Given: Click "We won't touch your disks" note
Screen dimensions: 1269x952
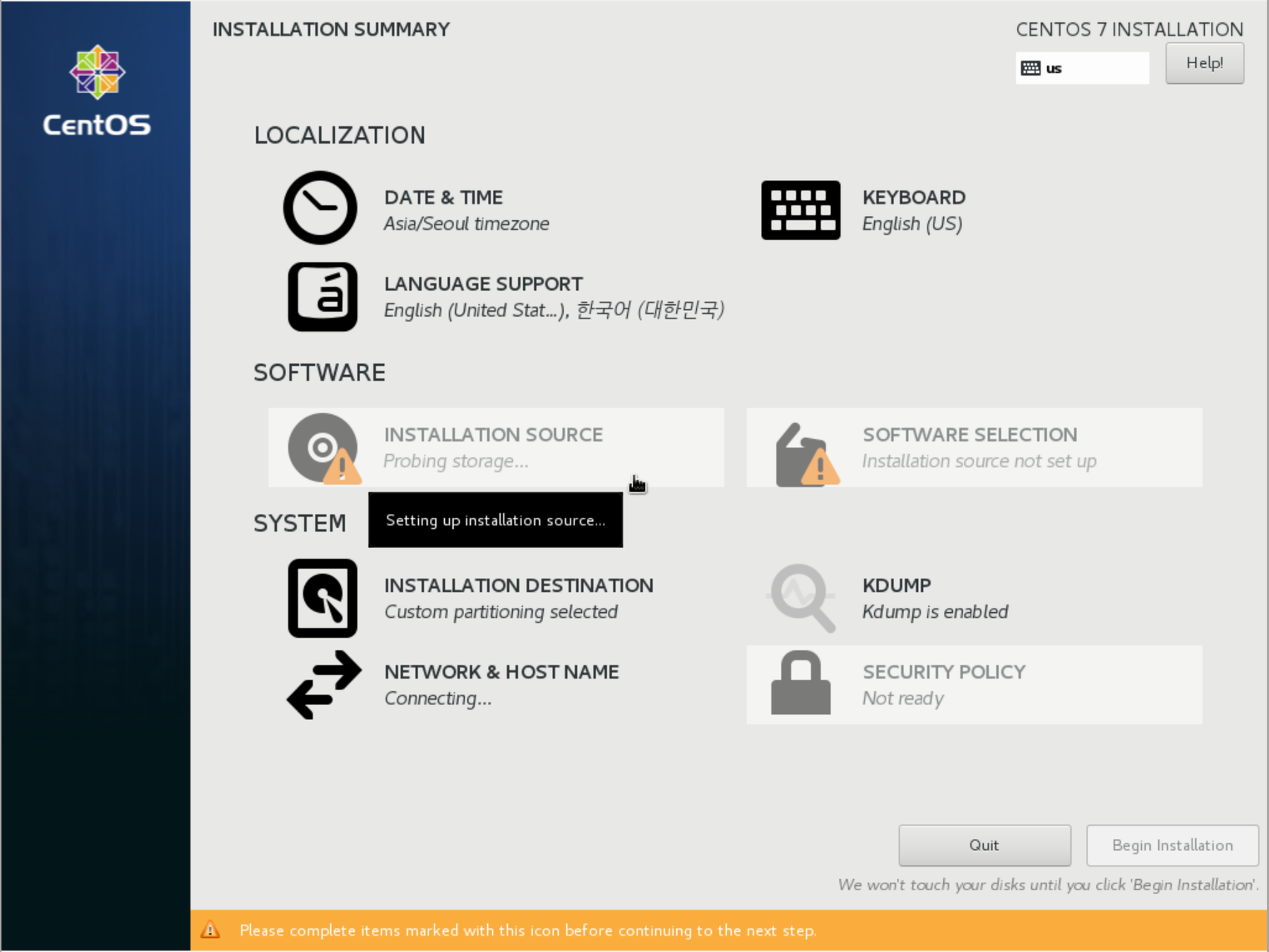Looking at the screenshot, I should pos(1049,885).
